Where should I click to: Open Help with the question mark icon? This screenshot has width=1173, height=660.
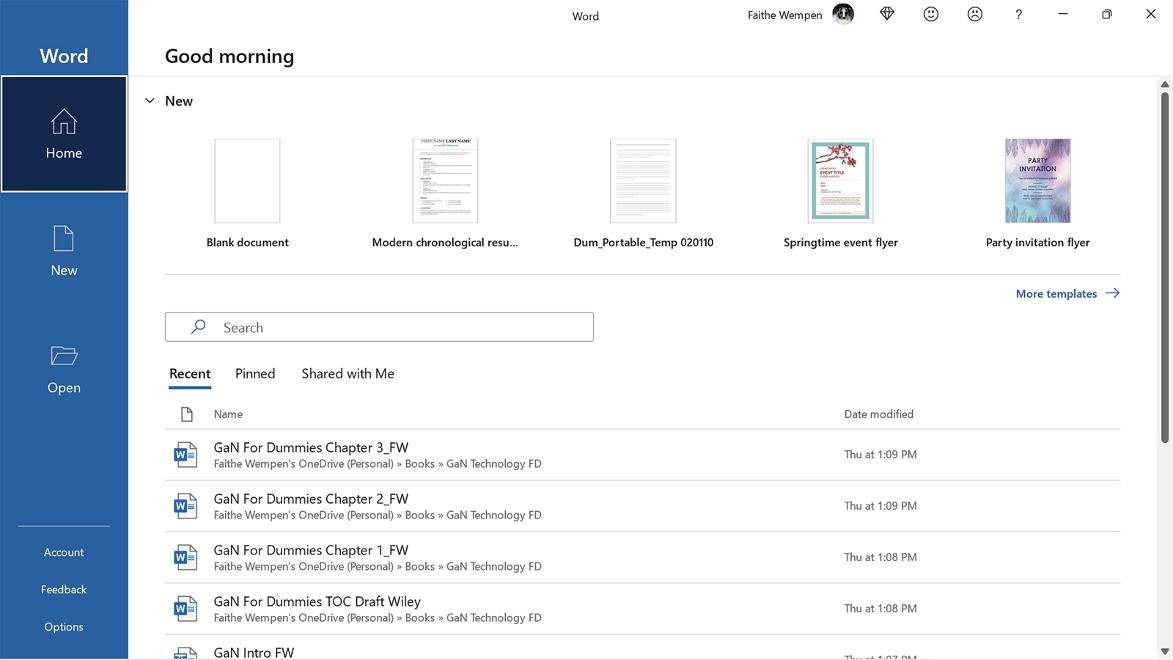point(1018,14)
